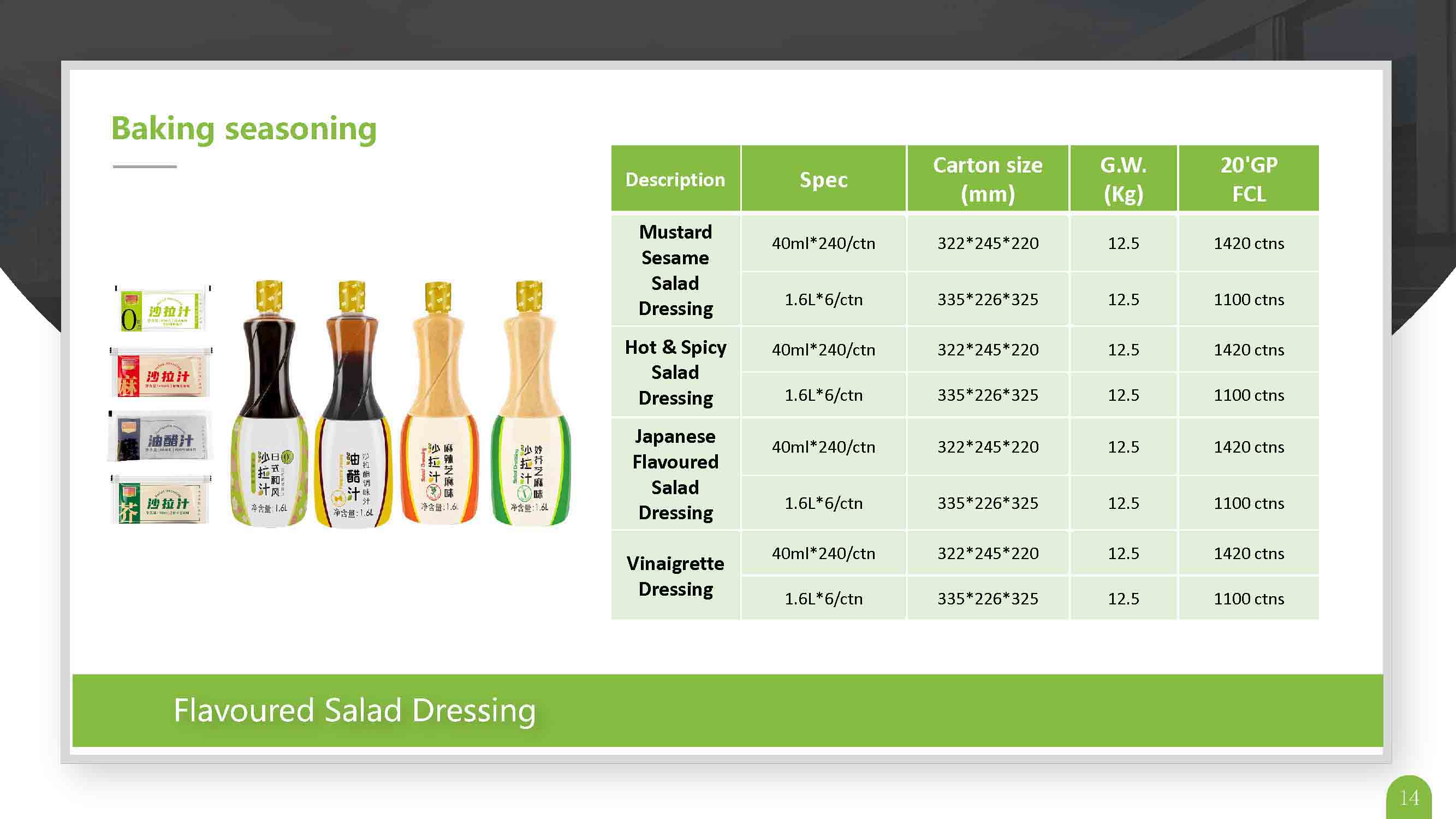The image size is (1456, 819).
Task: Click the "Baking seasoning" heading
Action: click(243, 129)
